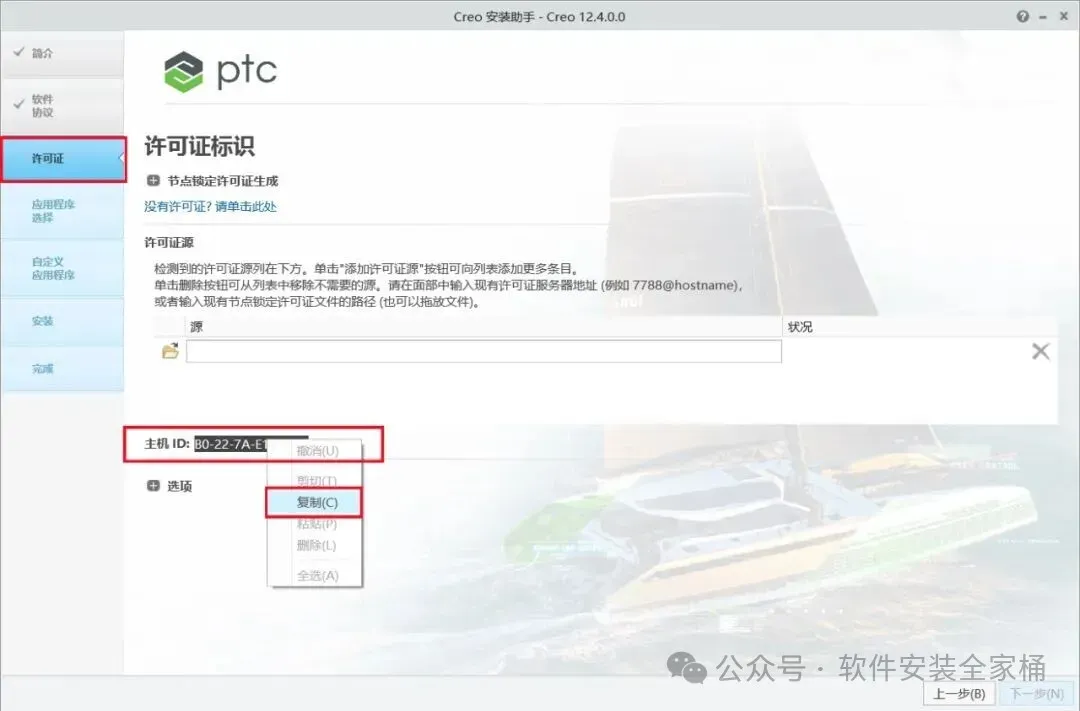The image size is (1080, 711).
Task: Expand the 选项 section
Action: [x=153, y=486]
